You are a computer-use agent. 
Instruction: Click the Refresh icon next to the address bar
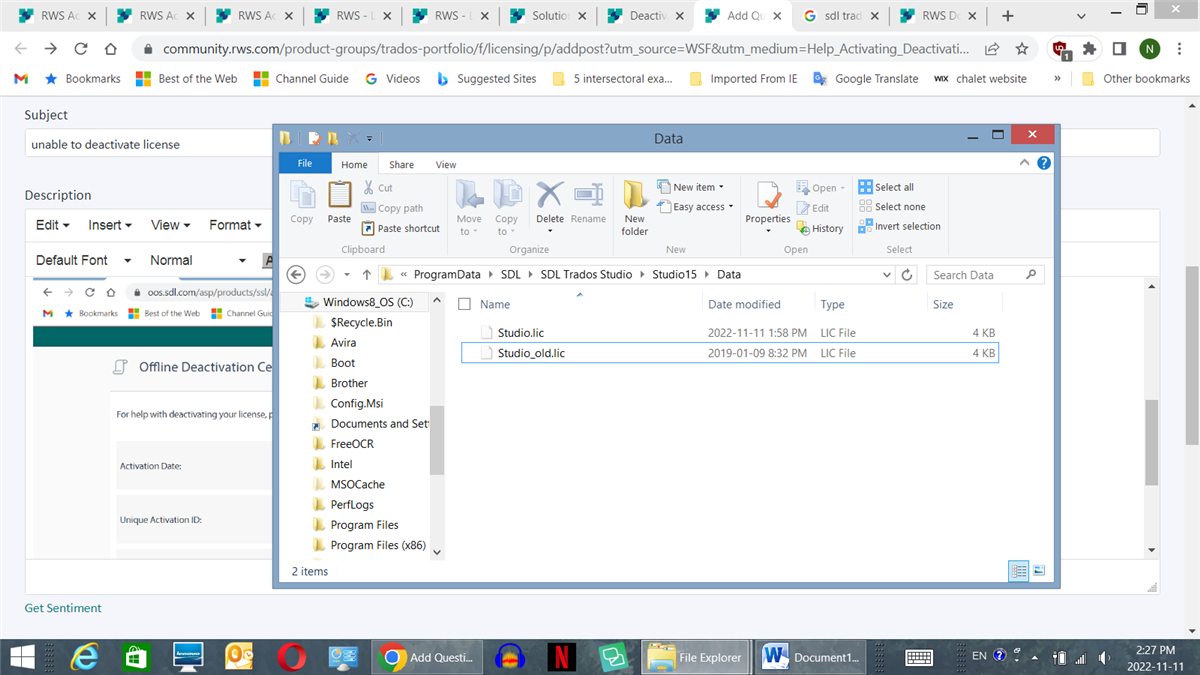[x=907, y=274]
